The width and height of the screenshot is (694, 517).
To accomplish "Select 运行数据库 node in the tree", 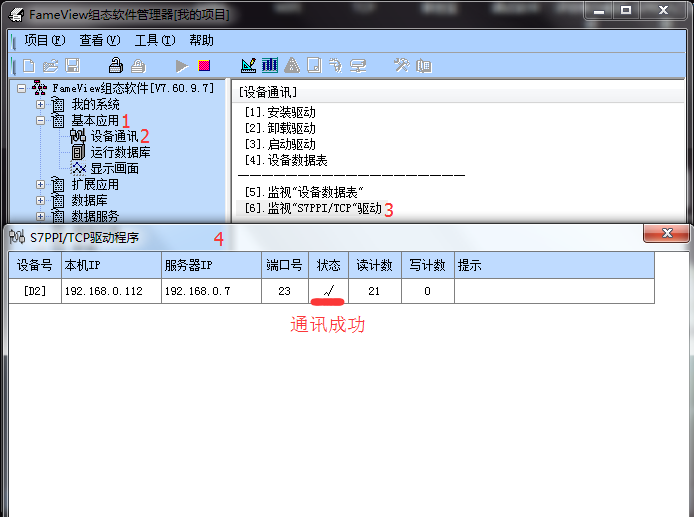I will (x=120, y=152).
